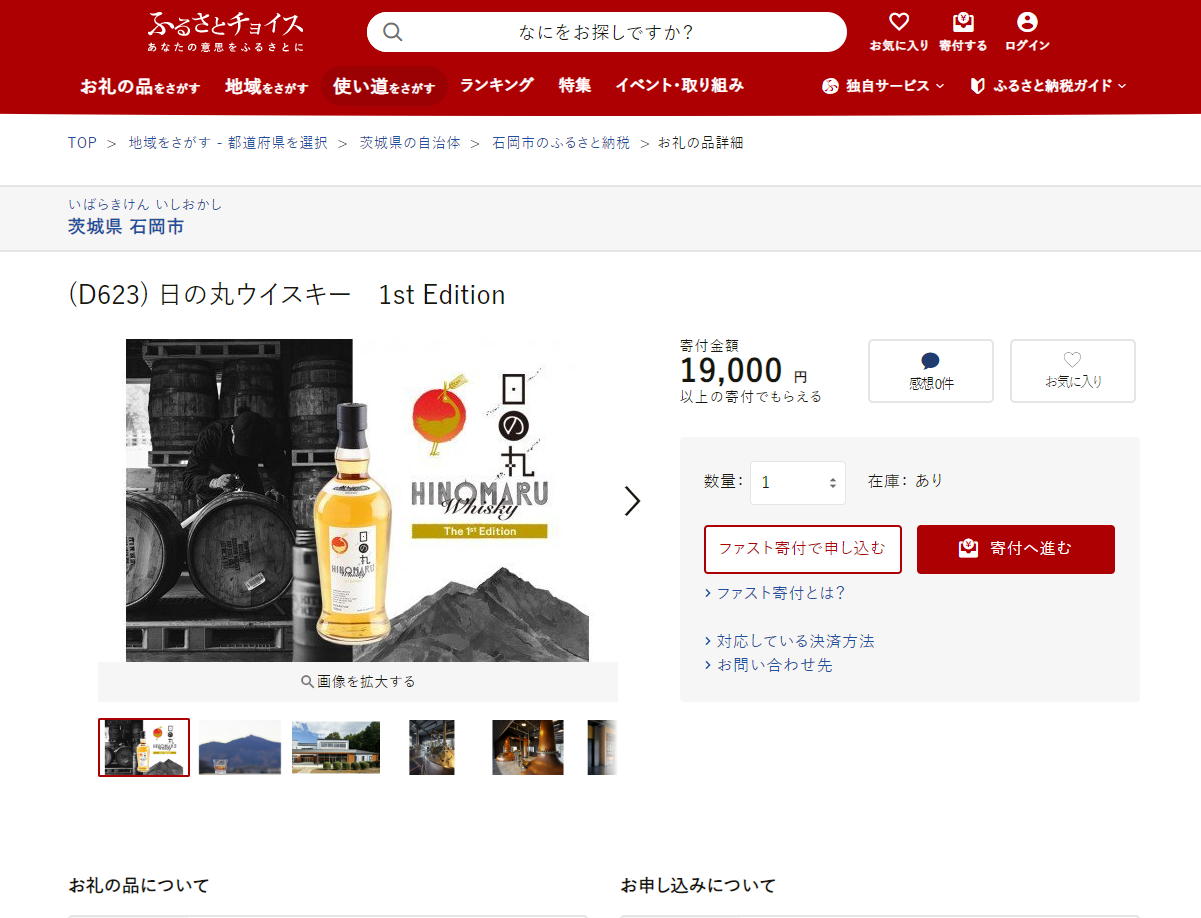
Task: Open 地域をさがす - 都道府県を選択 breadcrumb
Action: coord(228,143)
